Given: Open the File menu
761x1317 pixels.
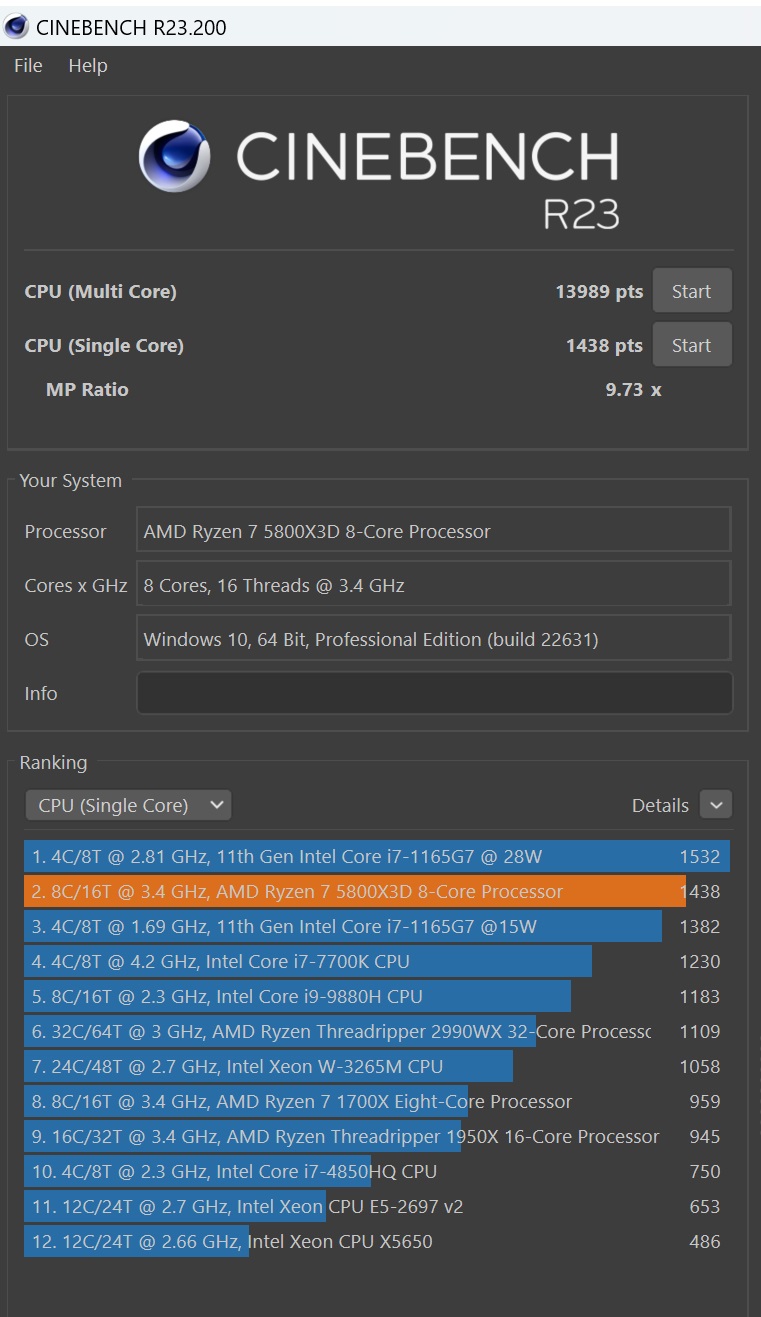Looking at the screenshot, I should click(x=28, y=66).
